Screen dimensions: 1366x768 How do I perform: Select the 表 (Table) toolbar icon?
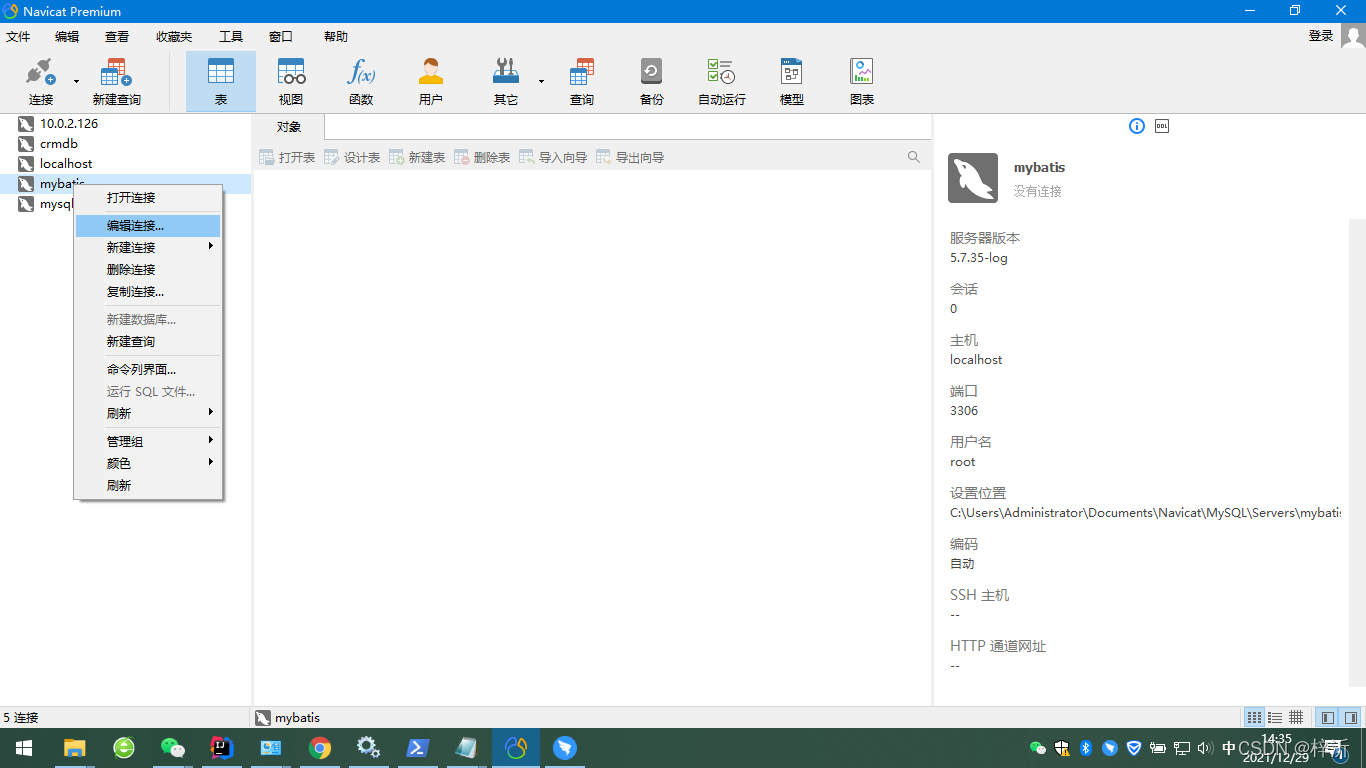221,82
